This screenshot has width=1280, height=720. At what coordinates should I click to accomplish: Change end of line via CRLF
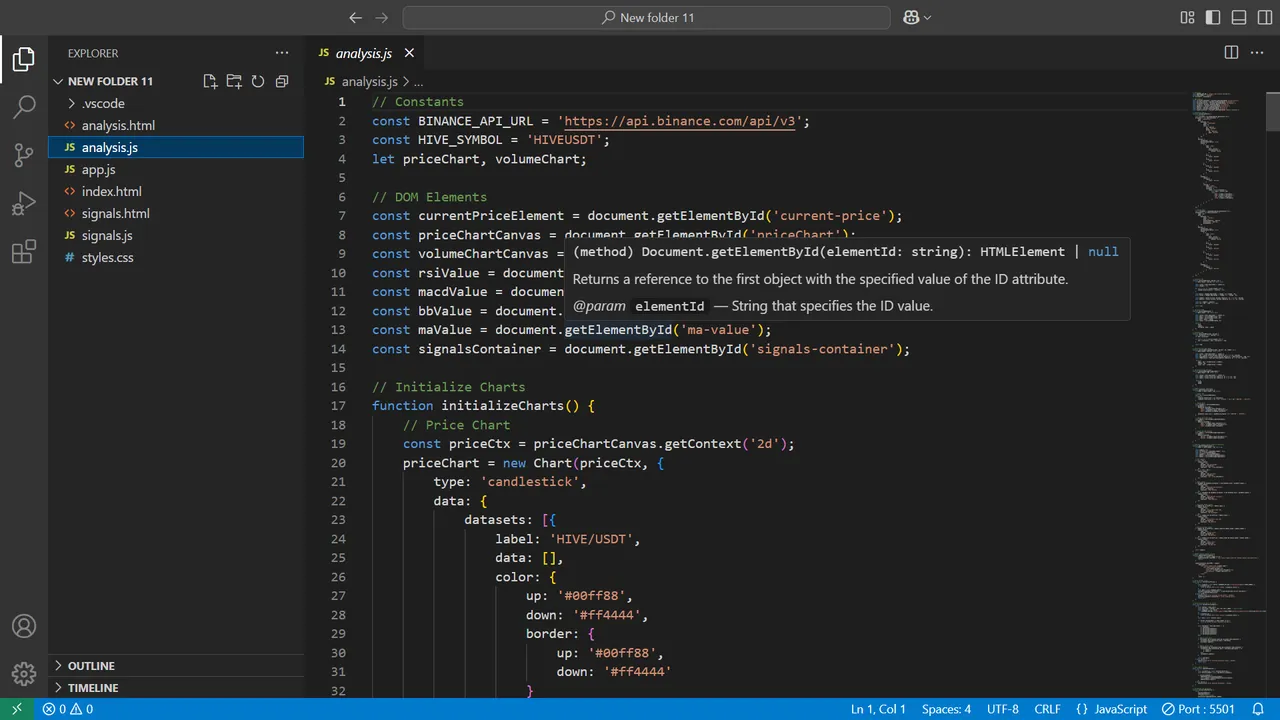point(1048,709)
